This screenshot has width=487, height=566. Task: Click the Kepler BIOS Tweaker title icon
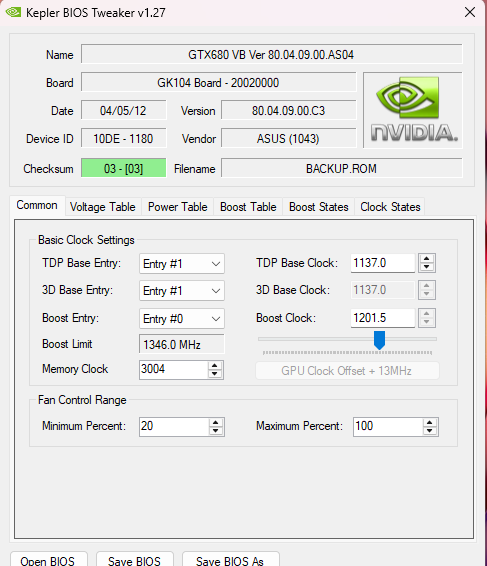pos(13,12)
